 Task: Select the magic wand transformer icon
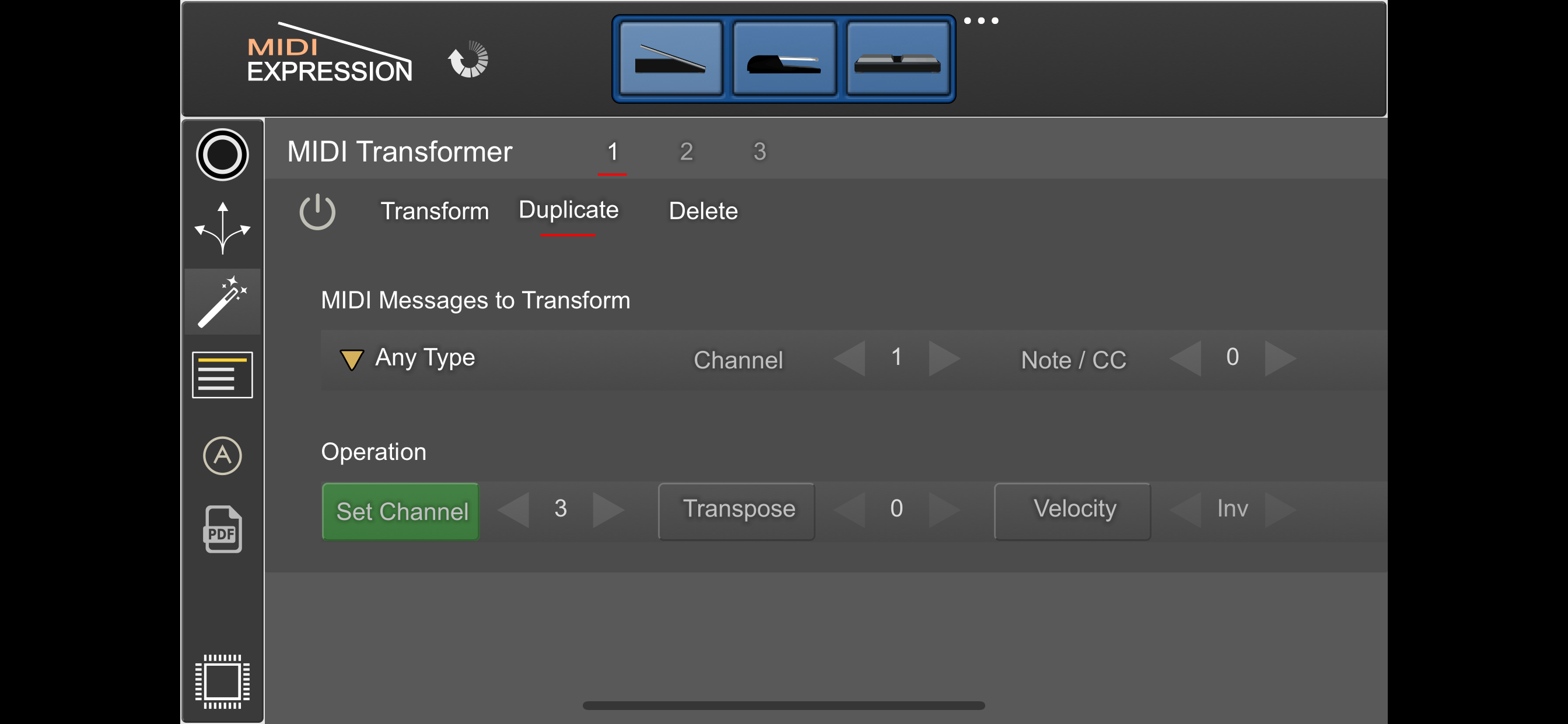coord(222,301)
